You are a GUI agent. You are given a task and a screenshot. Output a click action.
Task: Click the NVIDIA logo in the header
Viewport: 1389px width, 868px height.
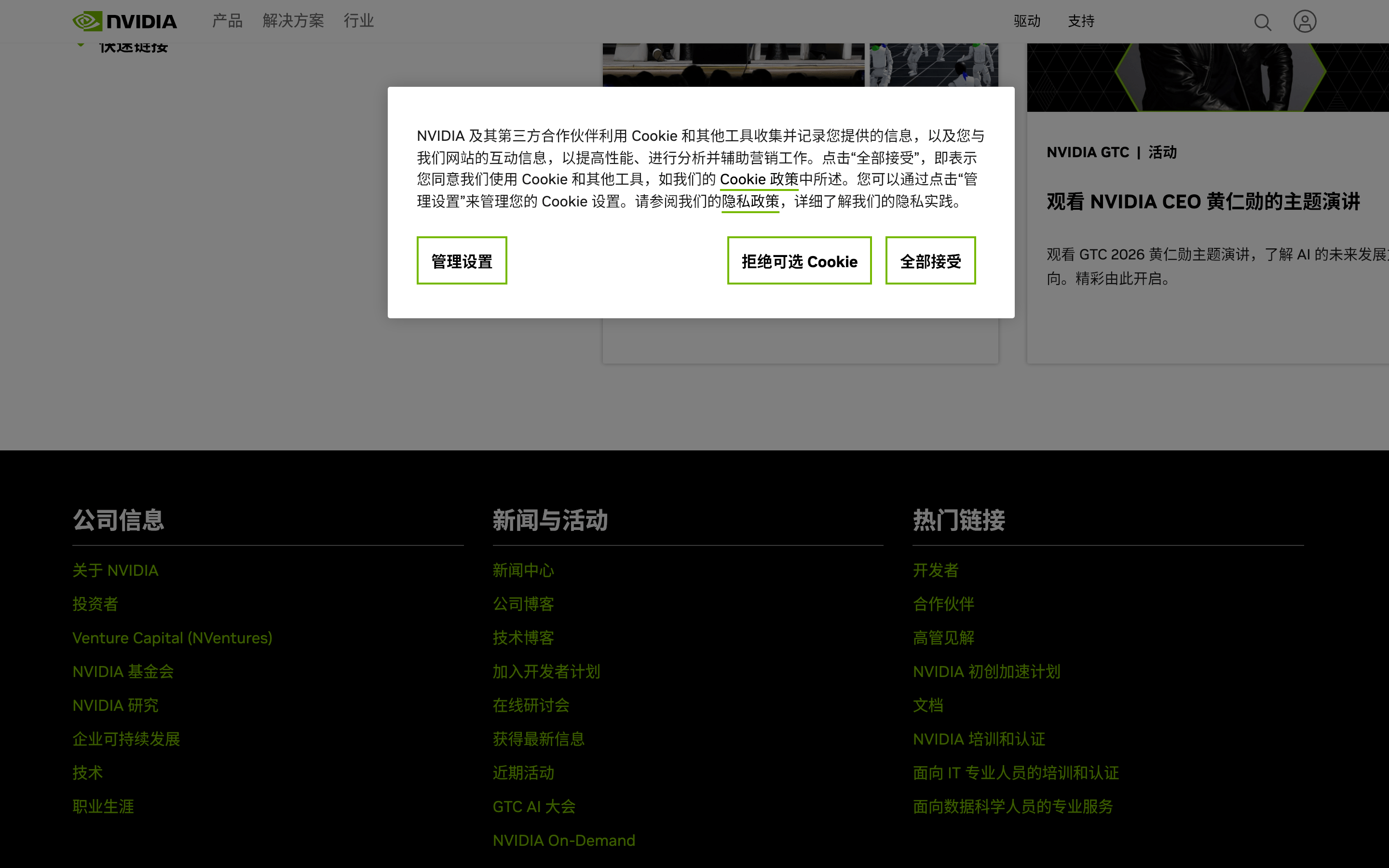124,21
